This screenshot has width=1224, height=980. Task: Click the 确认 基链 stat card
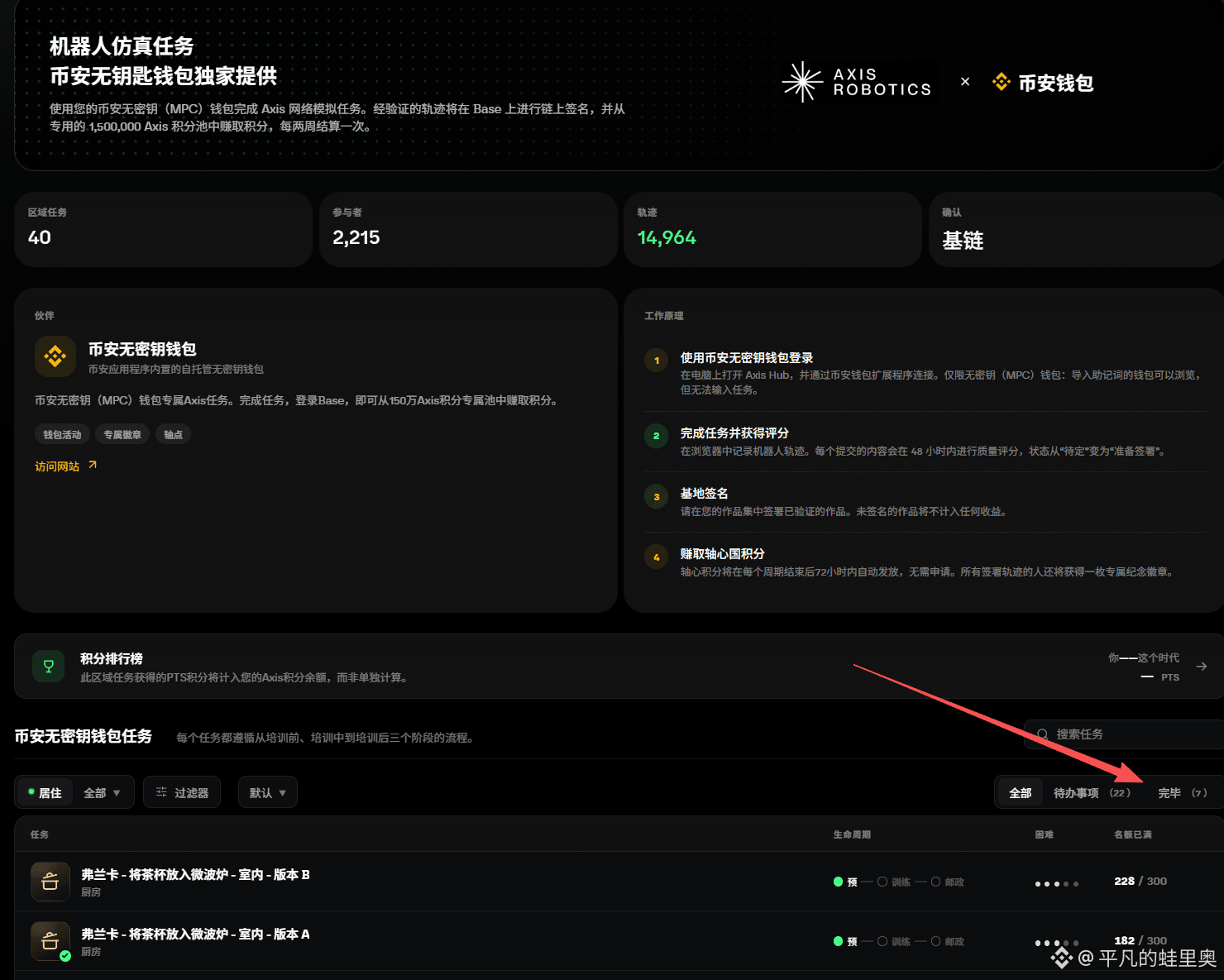[x=1076, y=229]
